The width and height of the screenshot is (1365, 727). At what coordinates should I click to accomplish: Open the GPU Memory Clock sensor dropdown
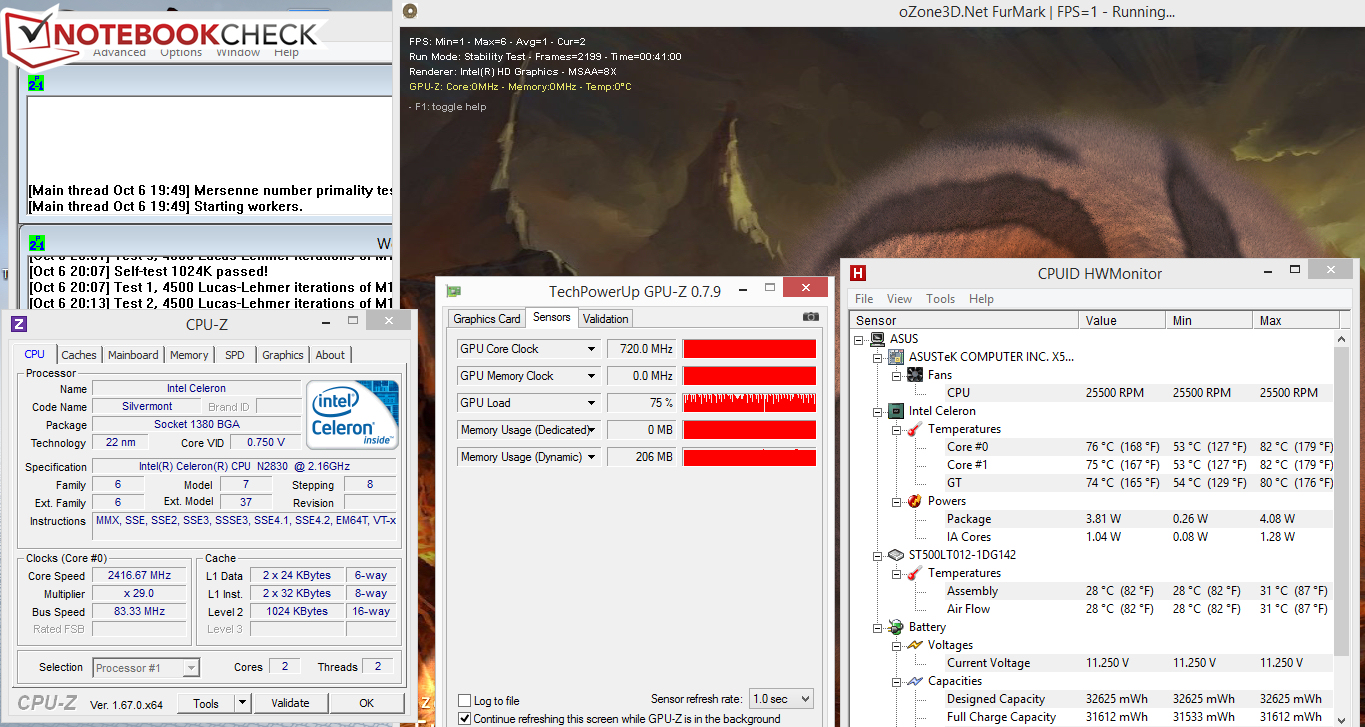point(592,376)
